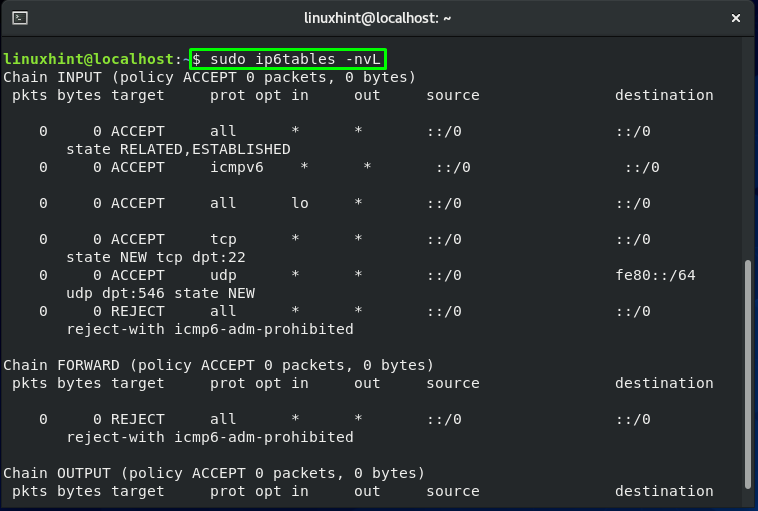Click the state RELATED,ESTABLISHED text

(x=178, y=149)
